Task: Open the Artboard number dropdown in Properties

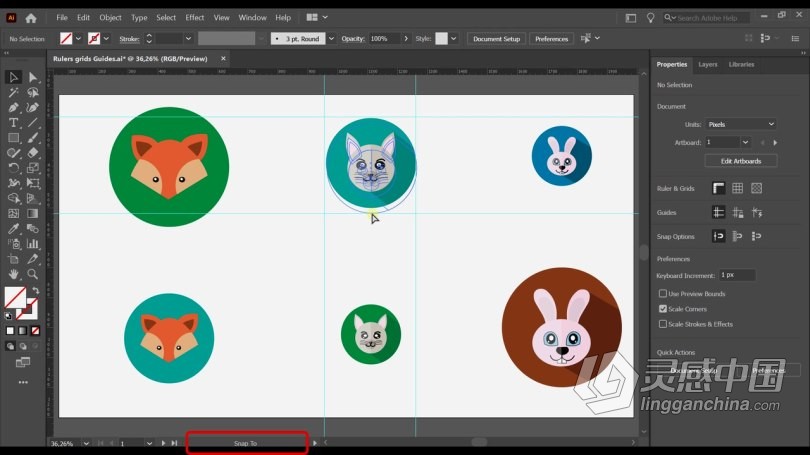Action: 745,143
